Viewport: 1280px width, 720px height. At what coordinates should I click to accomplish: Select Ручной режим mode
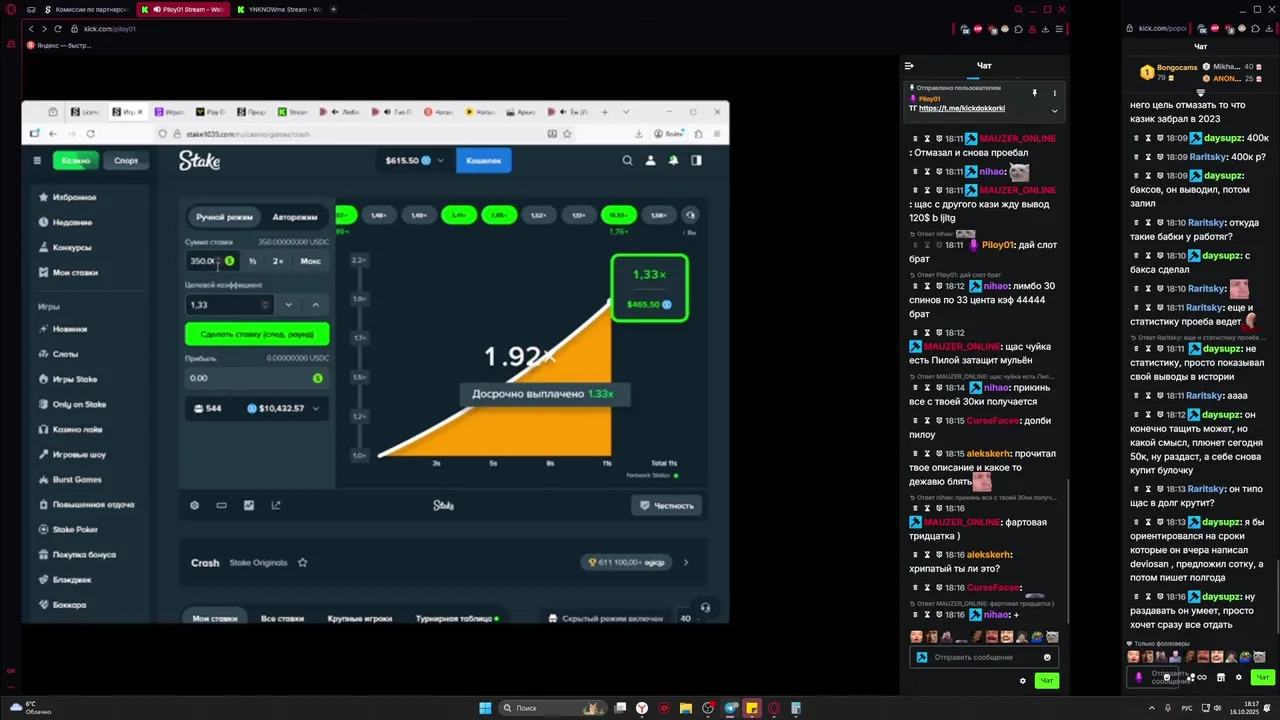click(224, 216)
